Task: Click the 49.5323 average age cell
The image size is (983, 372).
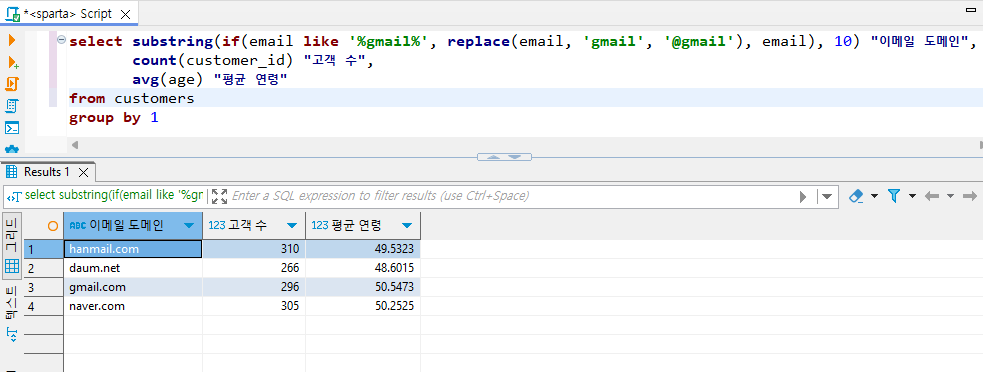Action: click(363, 249)
